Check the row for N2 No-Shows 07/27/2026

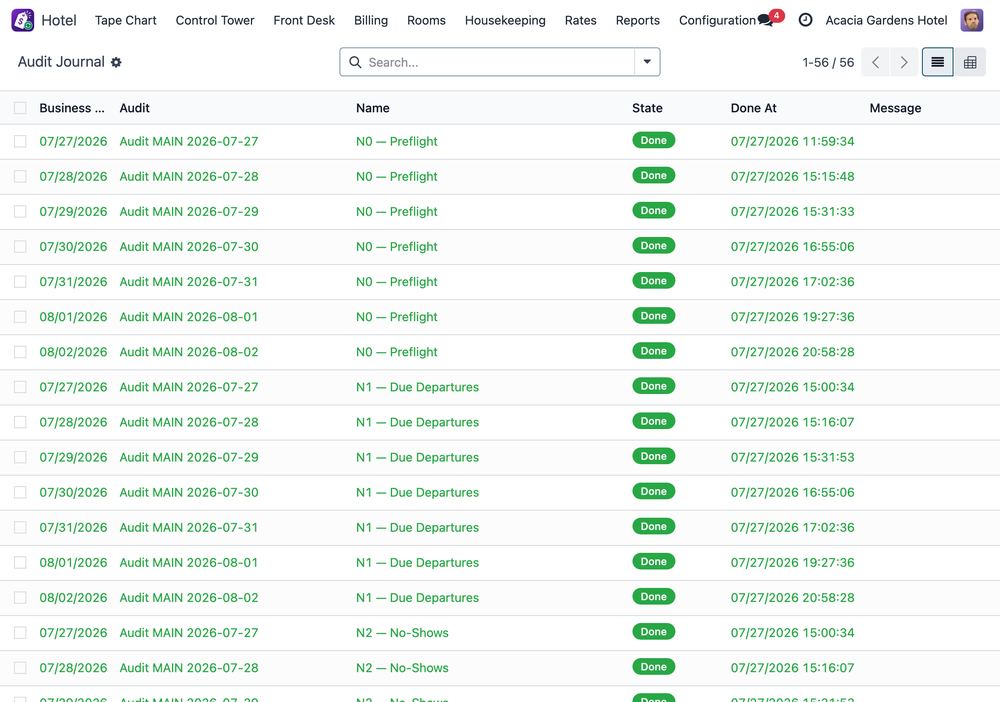point(20,633)
